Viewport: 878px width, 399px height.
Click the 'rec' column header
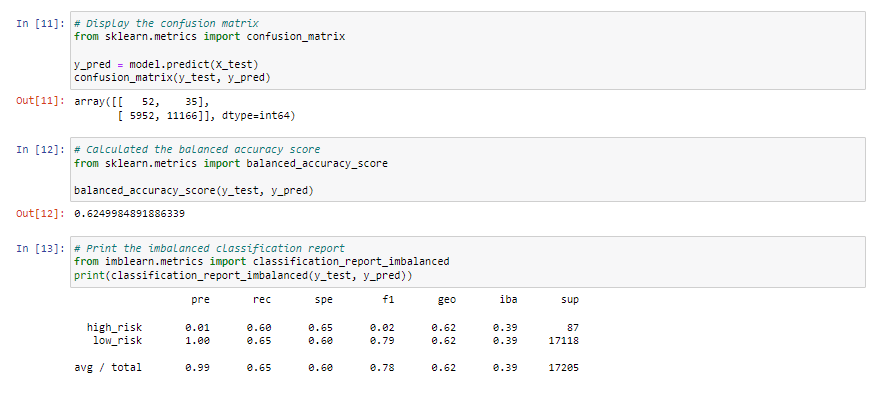point(262,300)
